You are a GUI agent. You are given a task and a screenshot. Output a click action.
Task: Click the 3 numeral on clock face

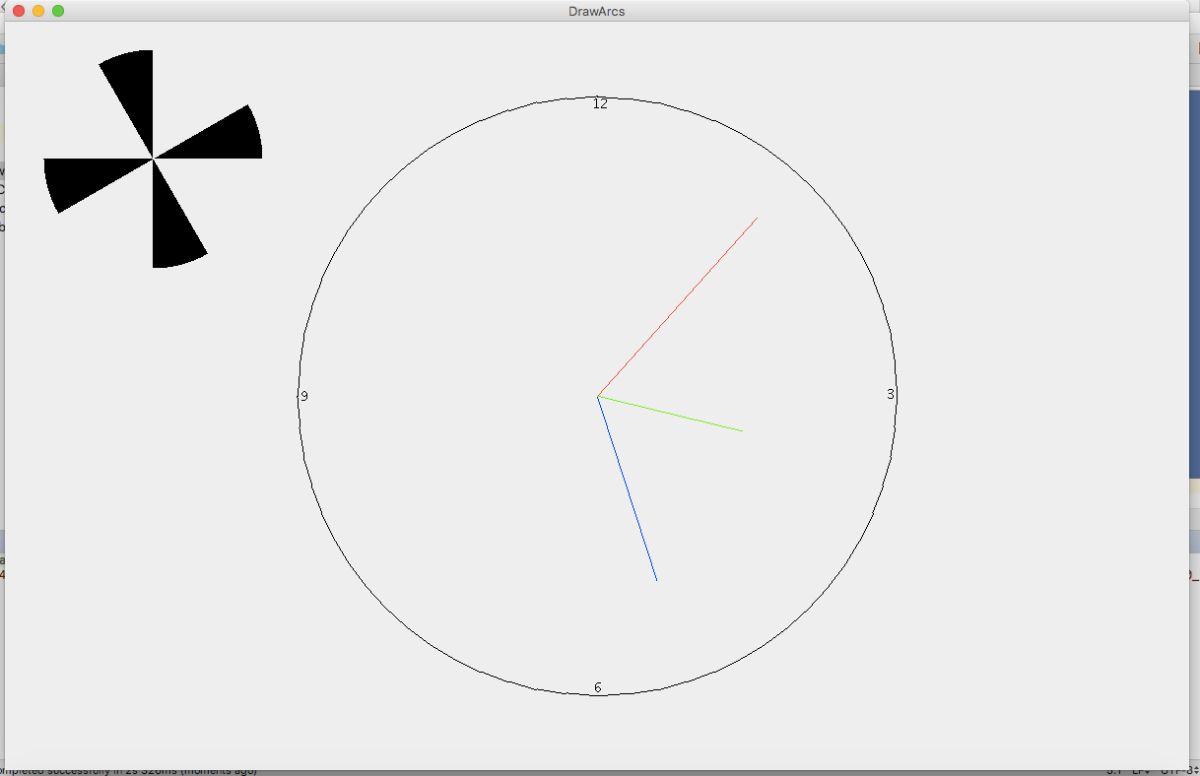[x=890, y=394]
